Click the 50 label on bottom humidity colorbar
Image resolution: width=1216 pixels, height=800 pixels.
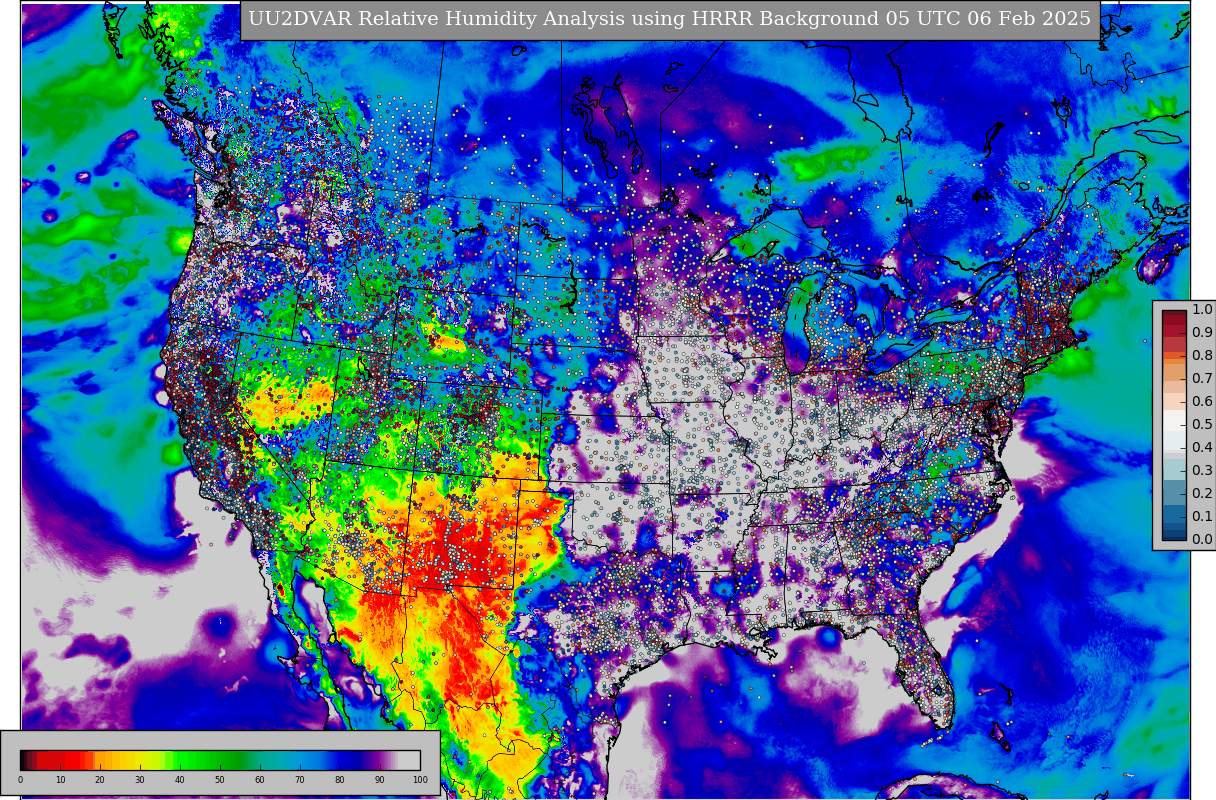(x=220, y=780)
